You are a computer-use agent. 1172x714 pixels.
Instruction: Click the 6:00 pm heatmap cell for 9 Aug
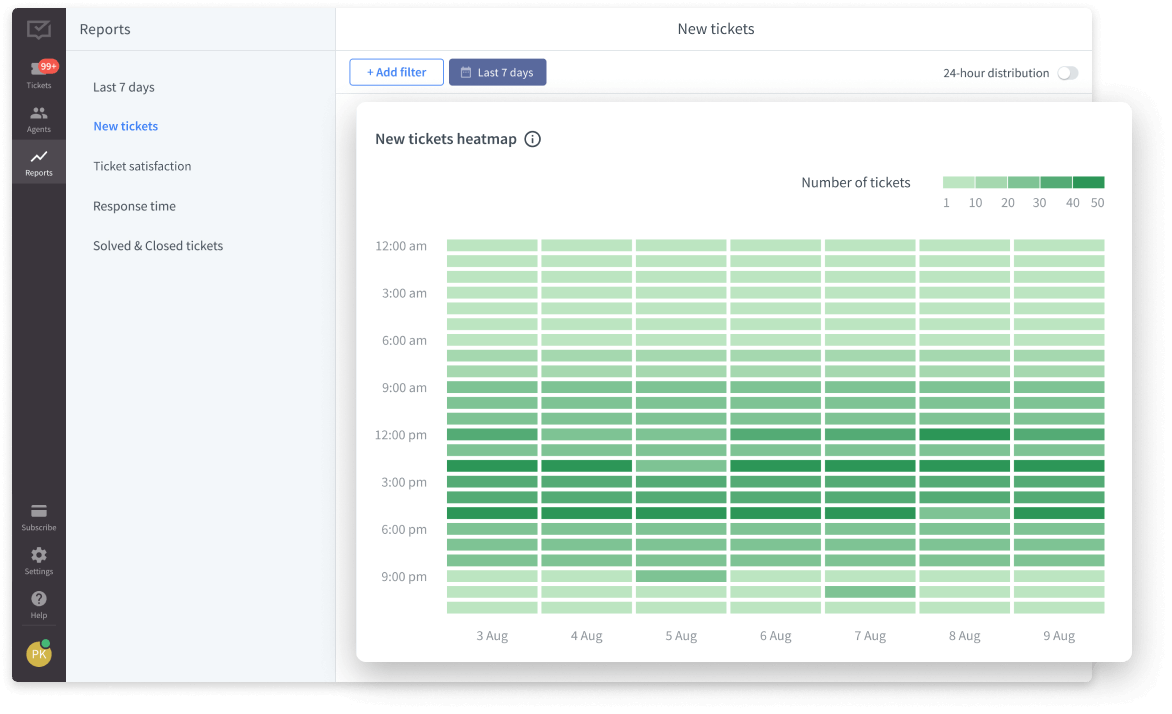pos(1059,529)
